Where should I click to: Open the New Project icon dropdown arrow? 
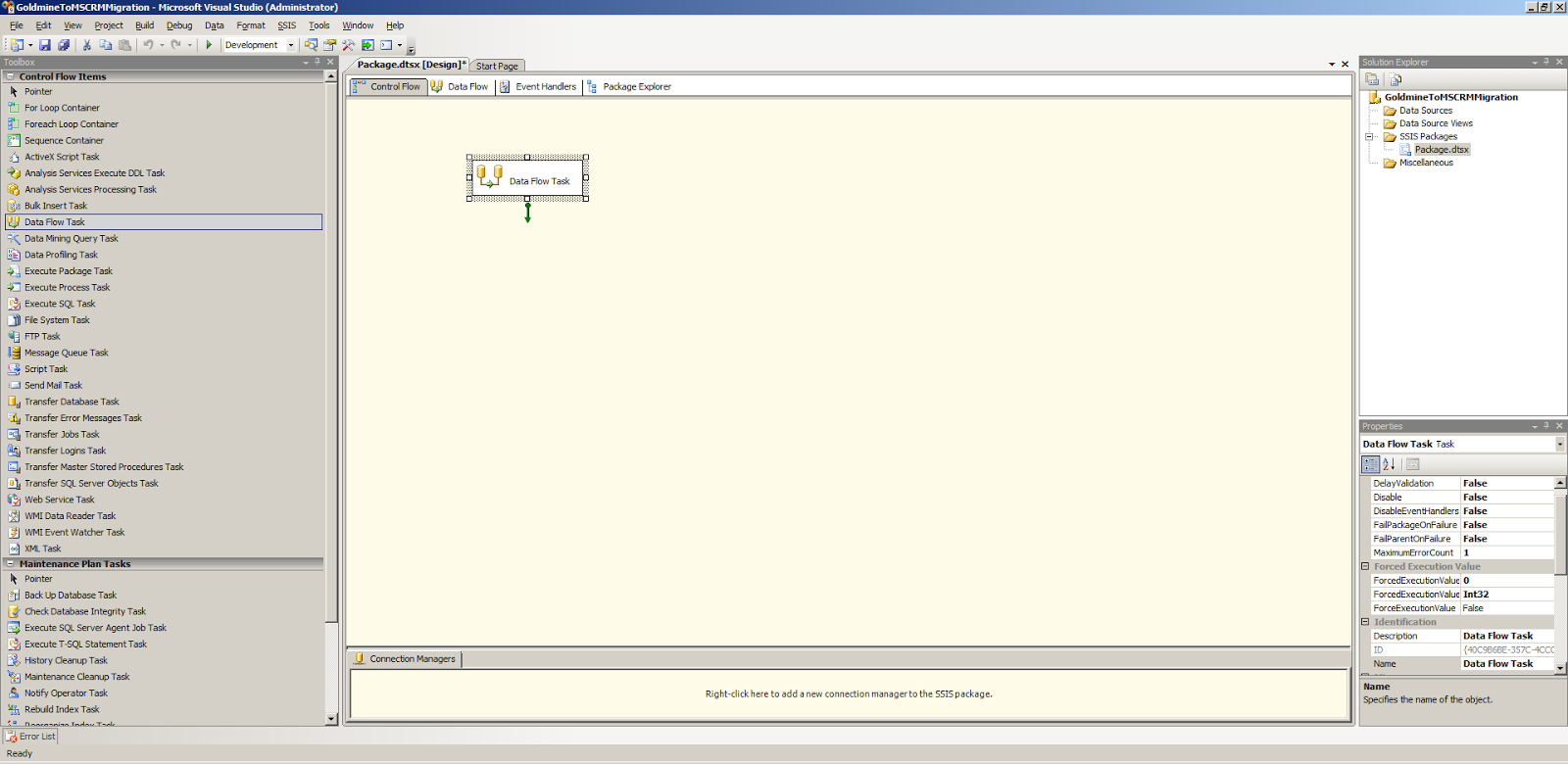point(30,45)
